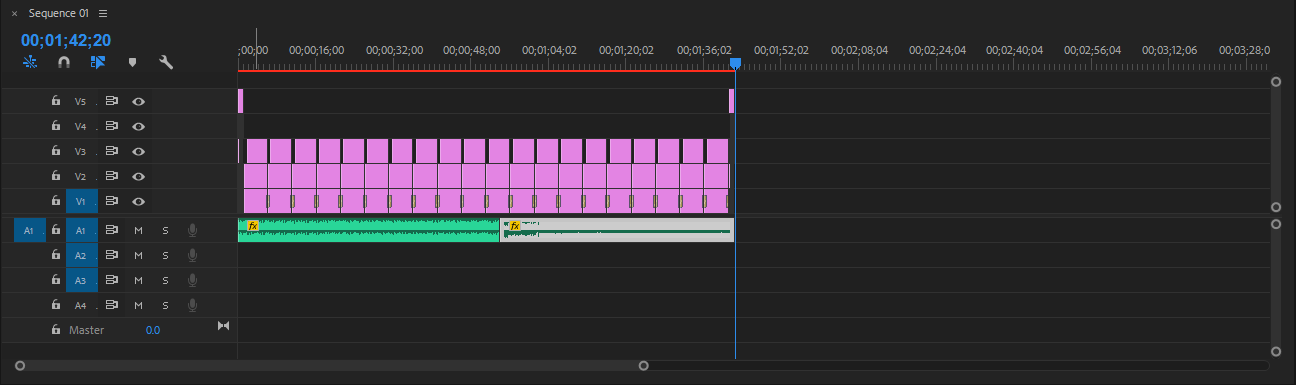Enable voice-over record on A3
This screenshot has height=385, width=1296.
[x=192, y=280]
